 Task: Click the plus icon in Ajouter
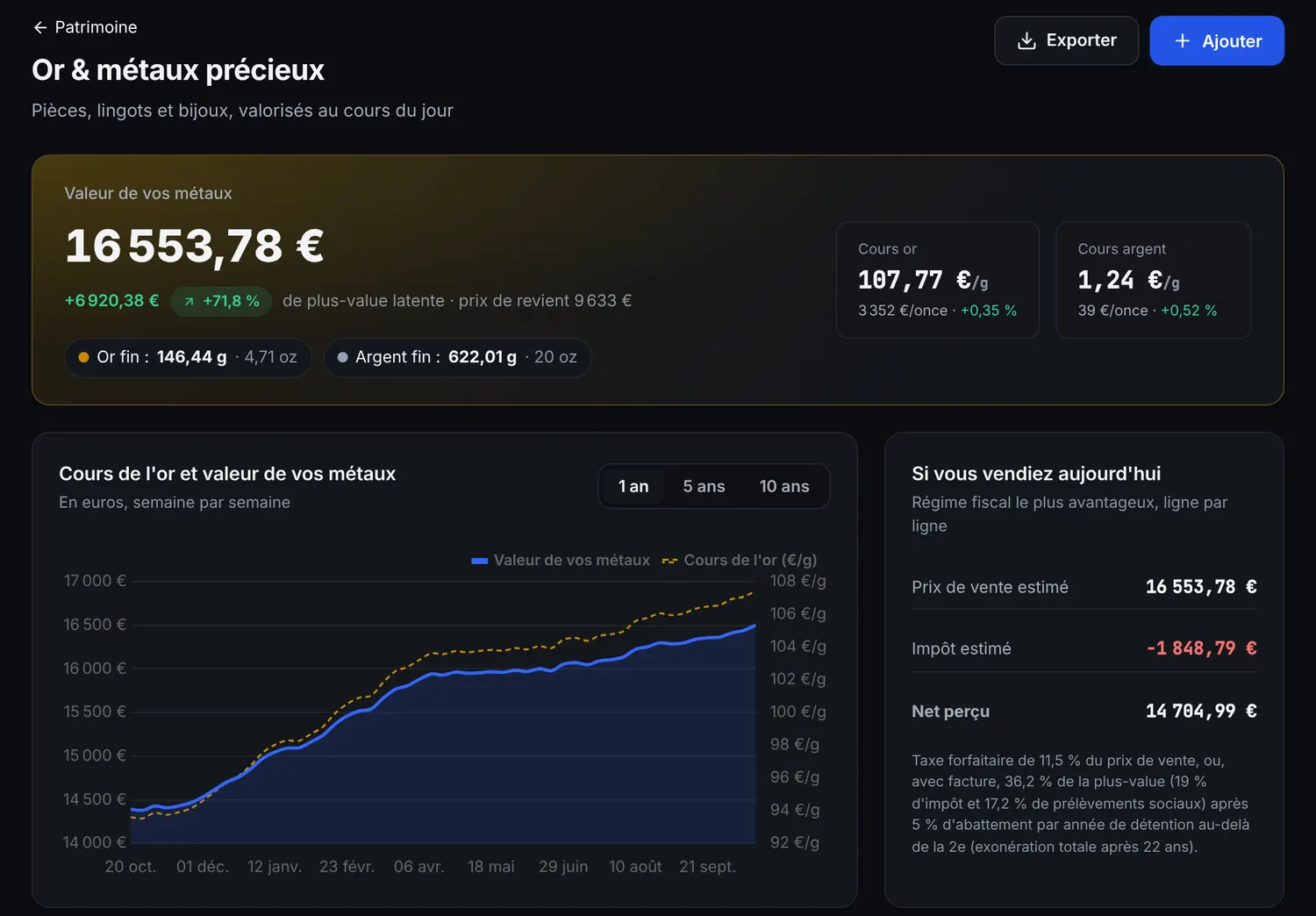[1182, 40]
